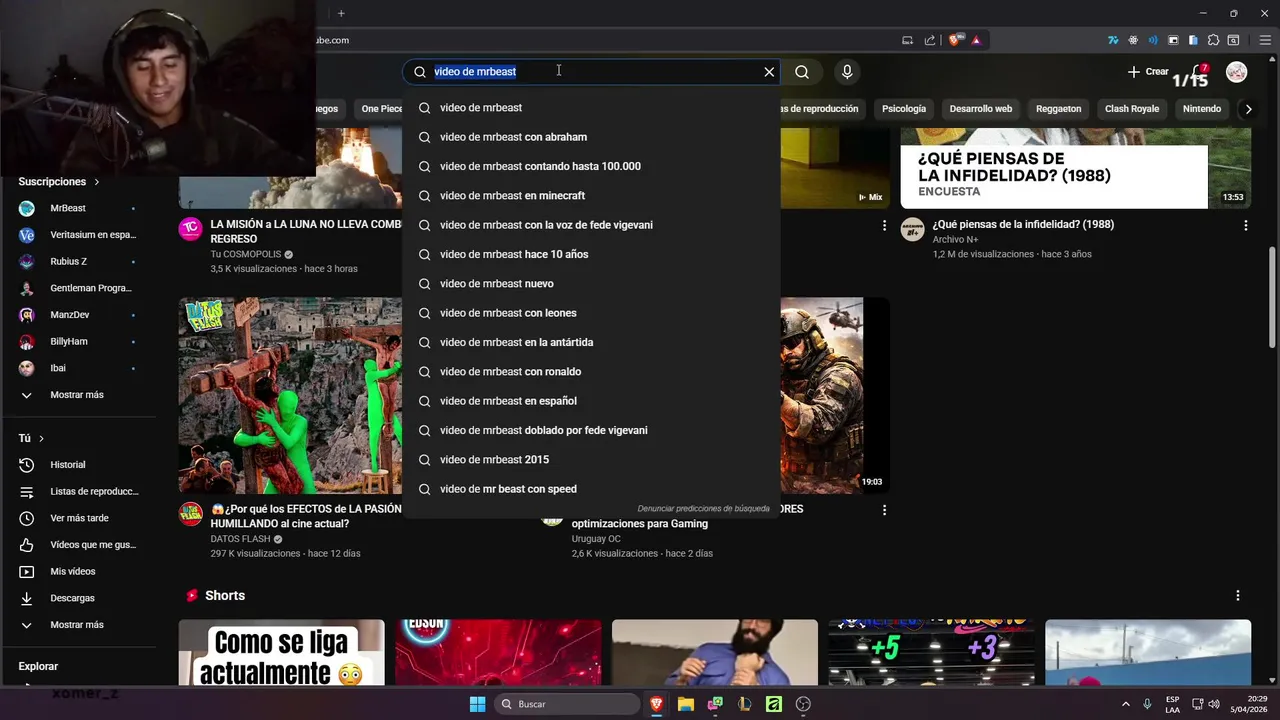Image resolution: width=1280 pixels, height=720 pixels.
Task: Choose suggestion 'video de mrbeast con leones'
Action: point(591,313)
